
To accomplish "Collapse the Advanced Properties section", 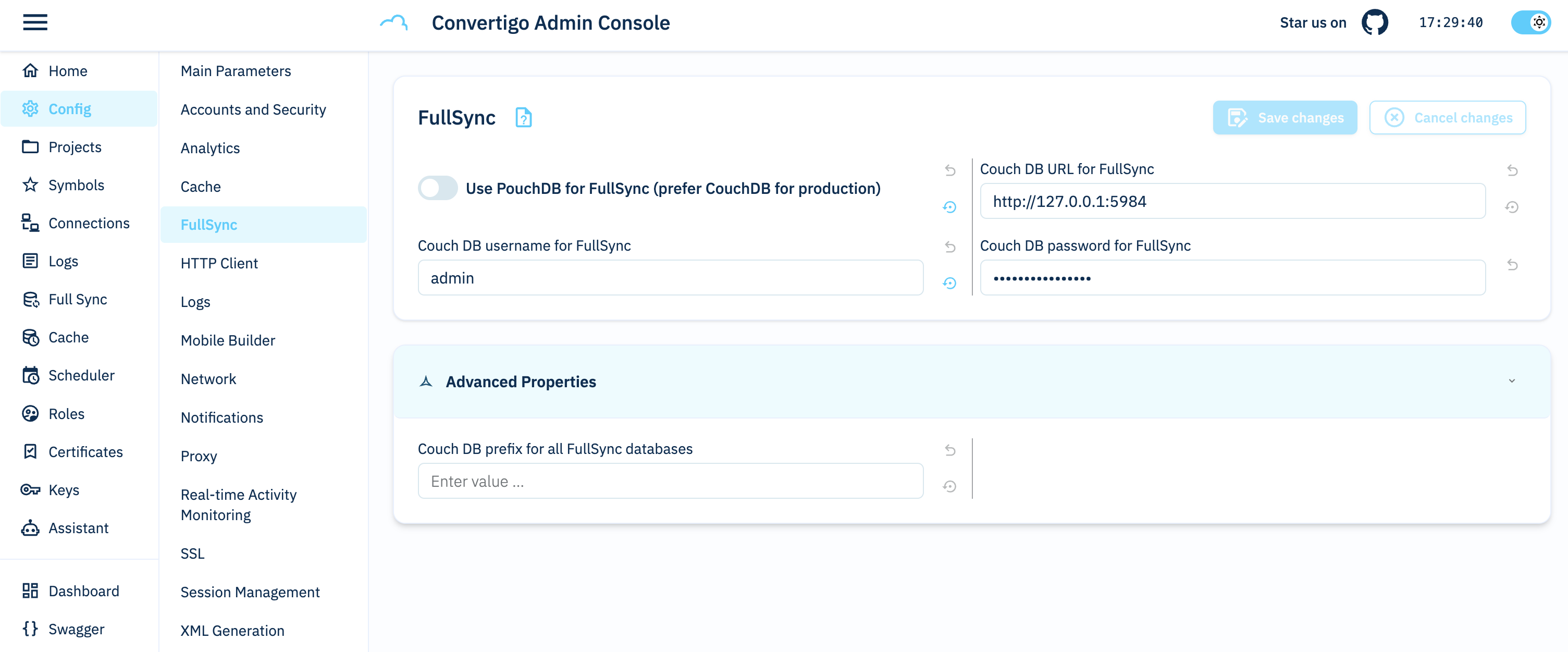I will pyautogui.click(x=521, y=382).
